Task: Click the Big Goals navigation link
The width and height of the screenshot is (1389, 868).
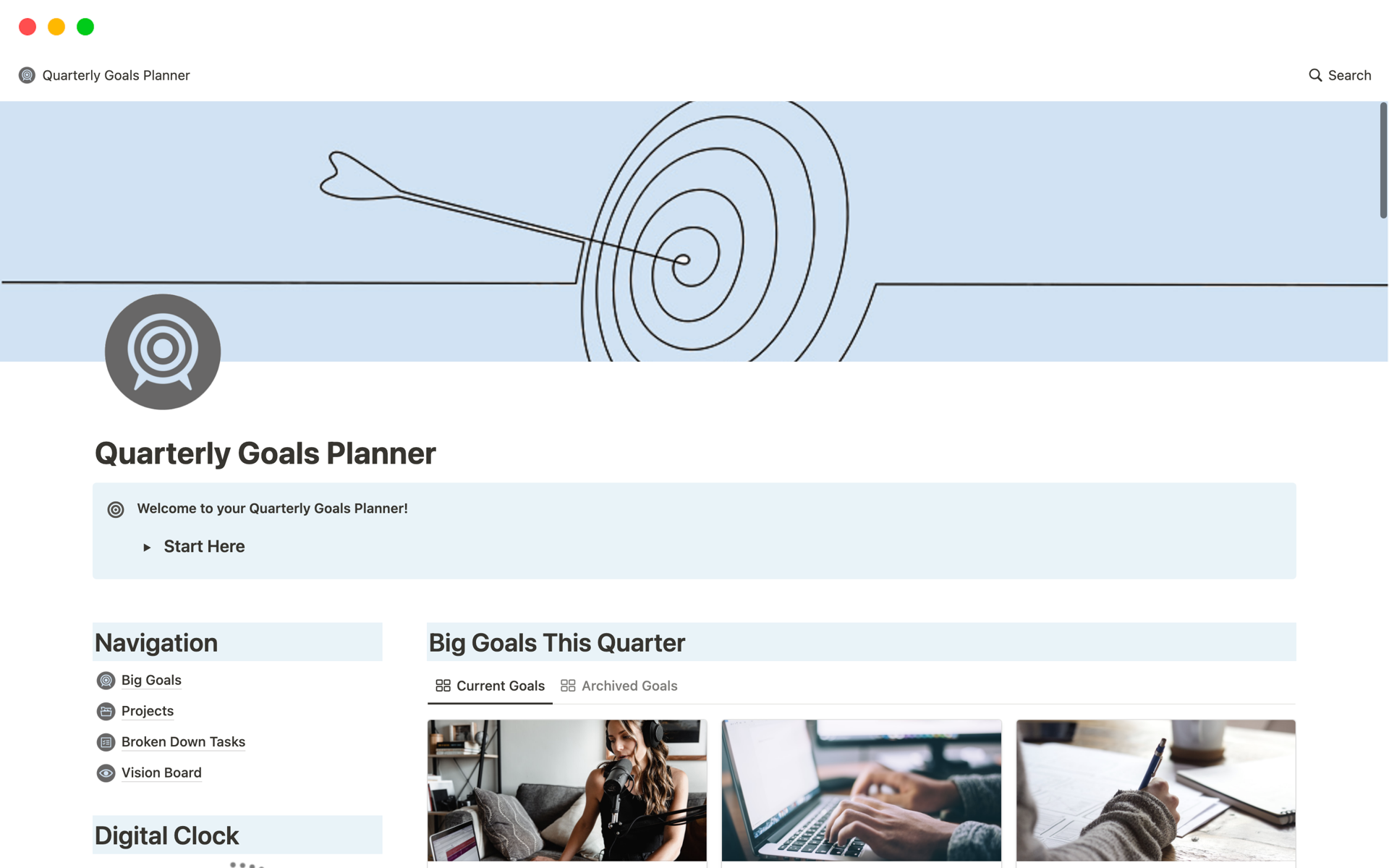Action: pos(151,679)
